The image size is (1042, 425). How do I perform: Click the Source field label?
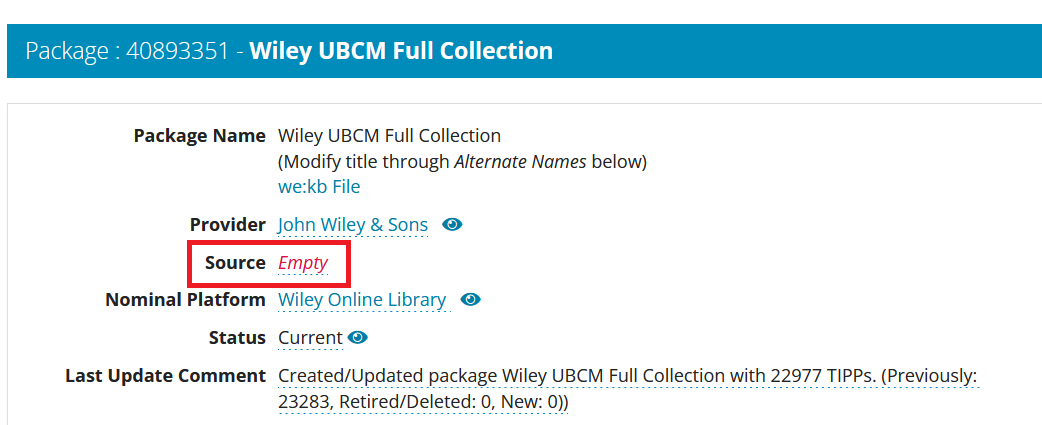coord(236,263)
